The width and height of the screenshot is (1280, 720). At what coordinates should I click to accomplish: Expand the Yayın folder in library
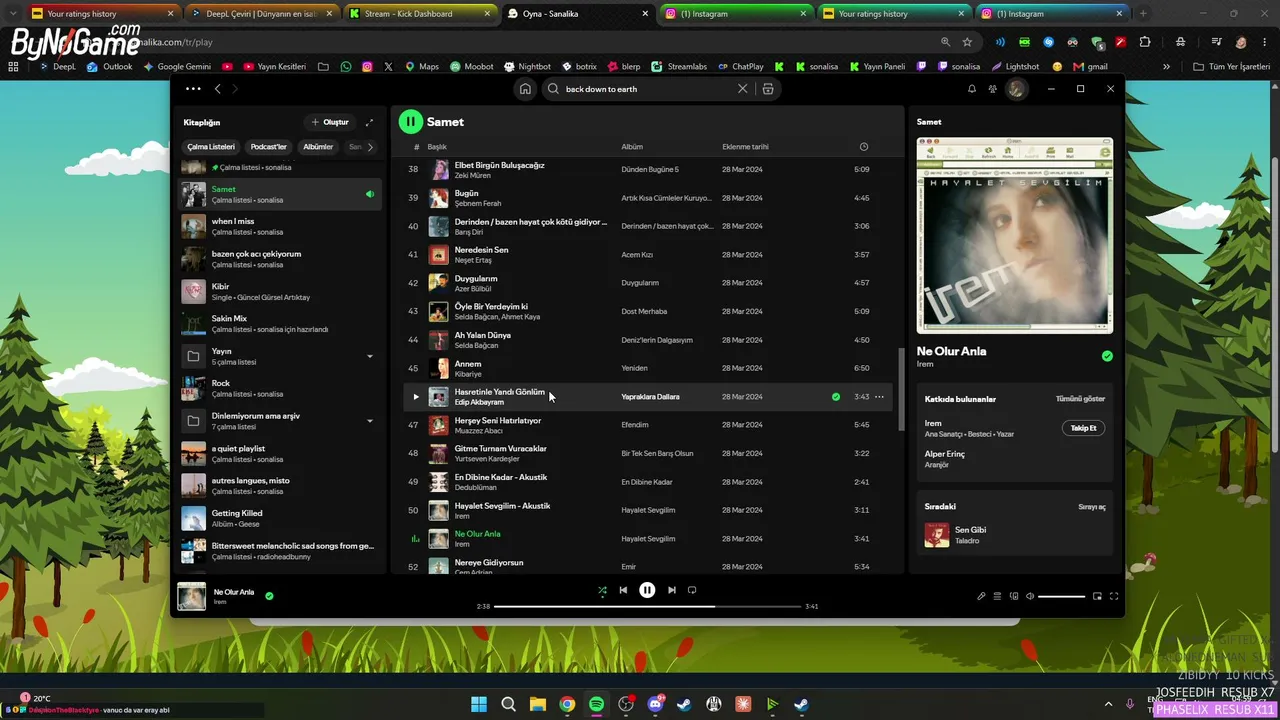coord(370,356)
